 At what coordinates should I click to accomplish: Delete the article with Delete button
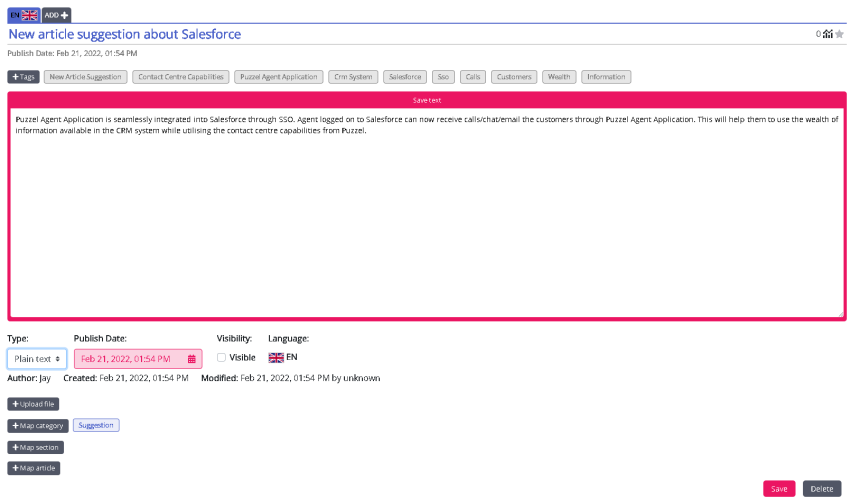(822, 489)
